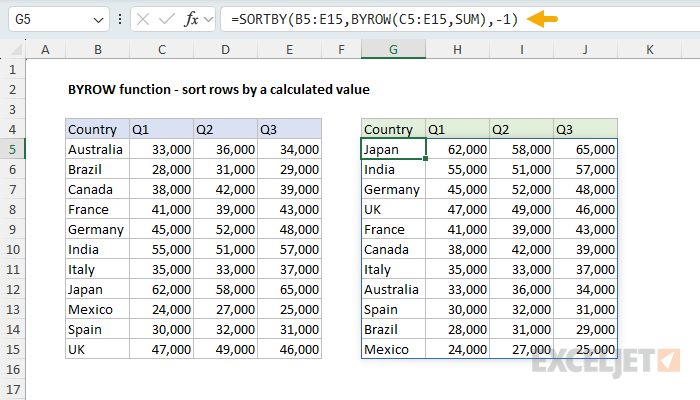Select column H header

click(458, 50)
